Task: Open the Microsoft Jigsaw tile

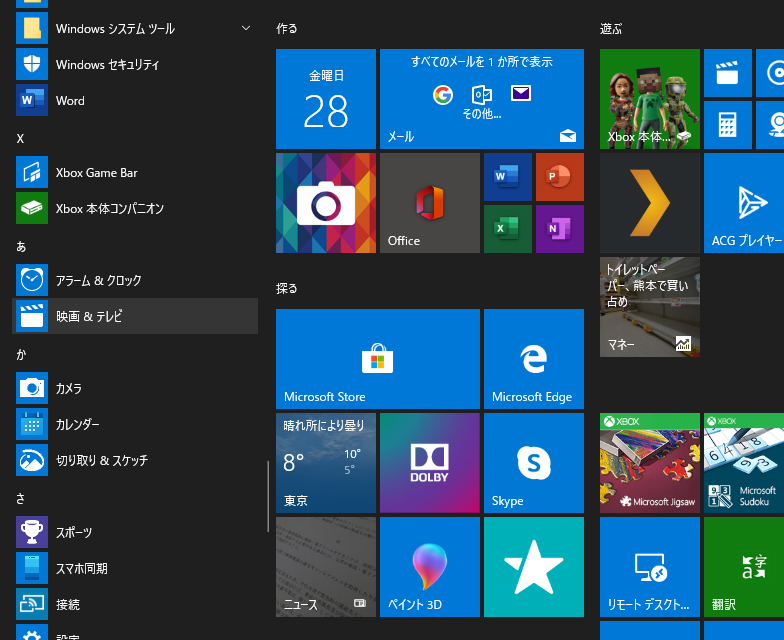Action: tap(650, 463)
